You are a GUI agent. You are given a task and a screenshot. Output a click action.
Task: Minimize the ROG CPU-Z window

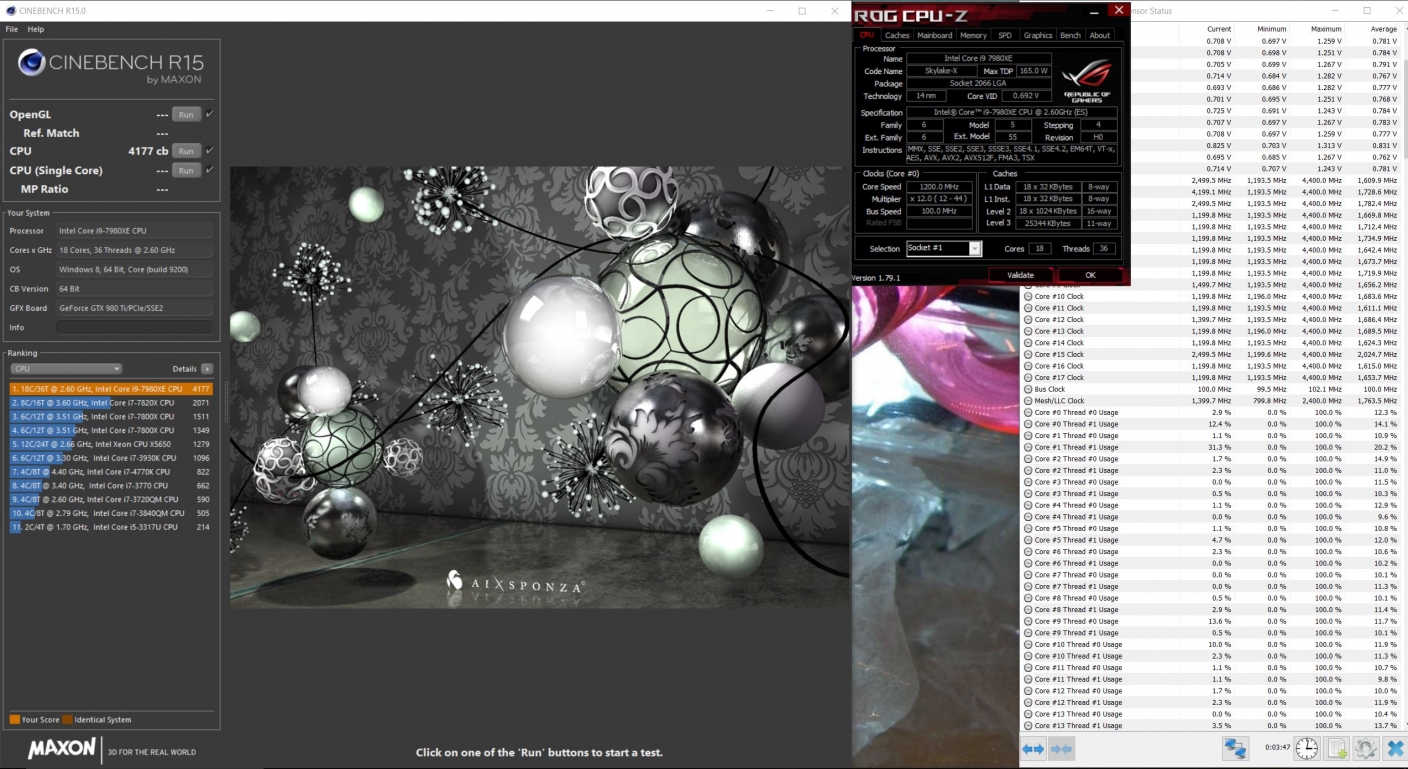pyautogui.click(x=1094, y=11)
